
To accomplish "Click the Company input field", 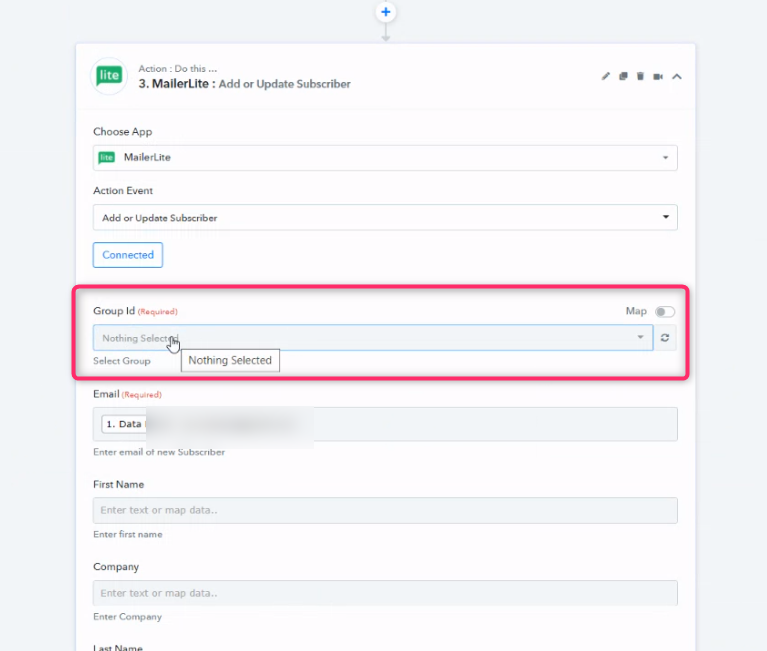I will [x=385, y=593].
